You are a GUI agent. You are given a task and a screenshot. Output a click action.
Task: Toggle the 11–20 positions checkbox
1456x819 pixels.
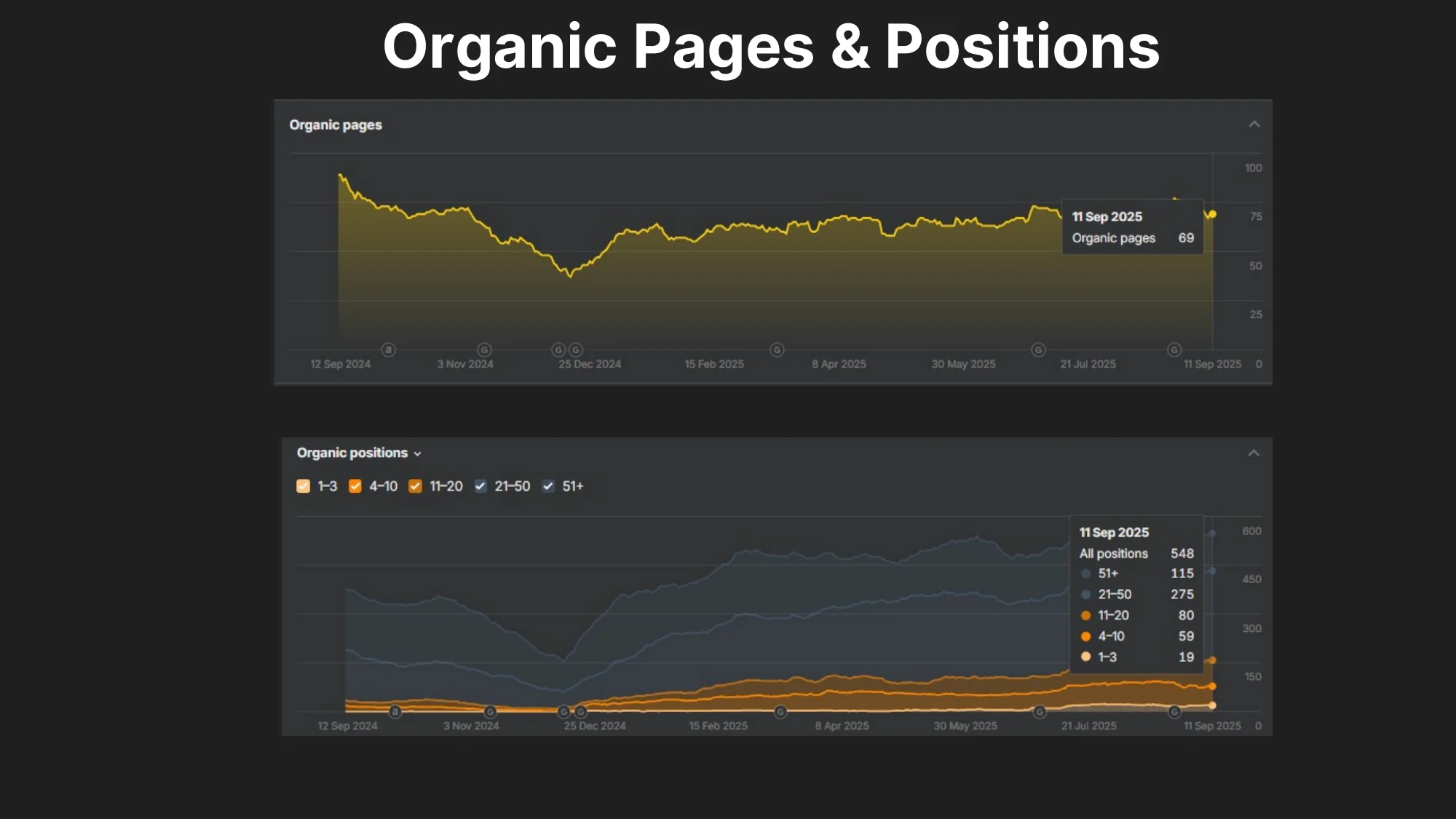point(415,486)
